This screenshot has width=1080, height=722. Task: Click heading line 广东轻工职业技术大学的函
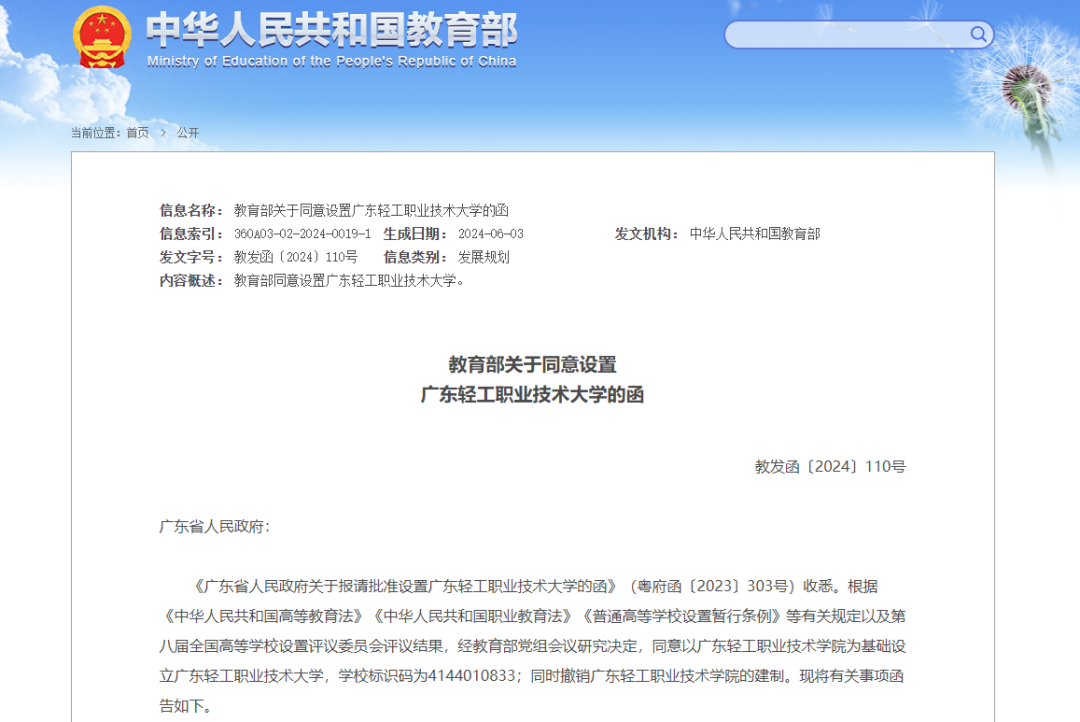(x=532, y=395)
